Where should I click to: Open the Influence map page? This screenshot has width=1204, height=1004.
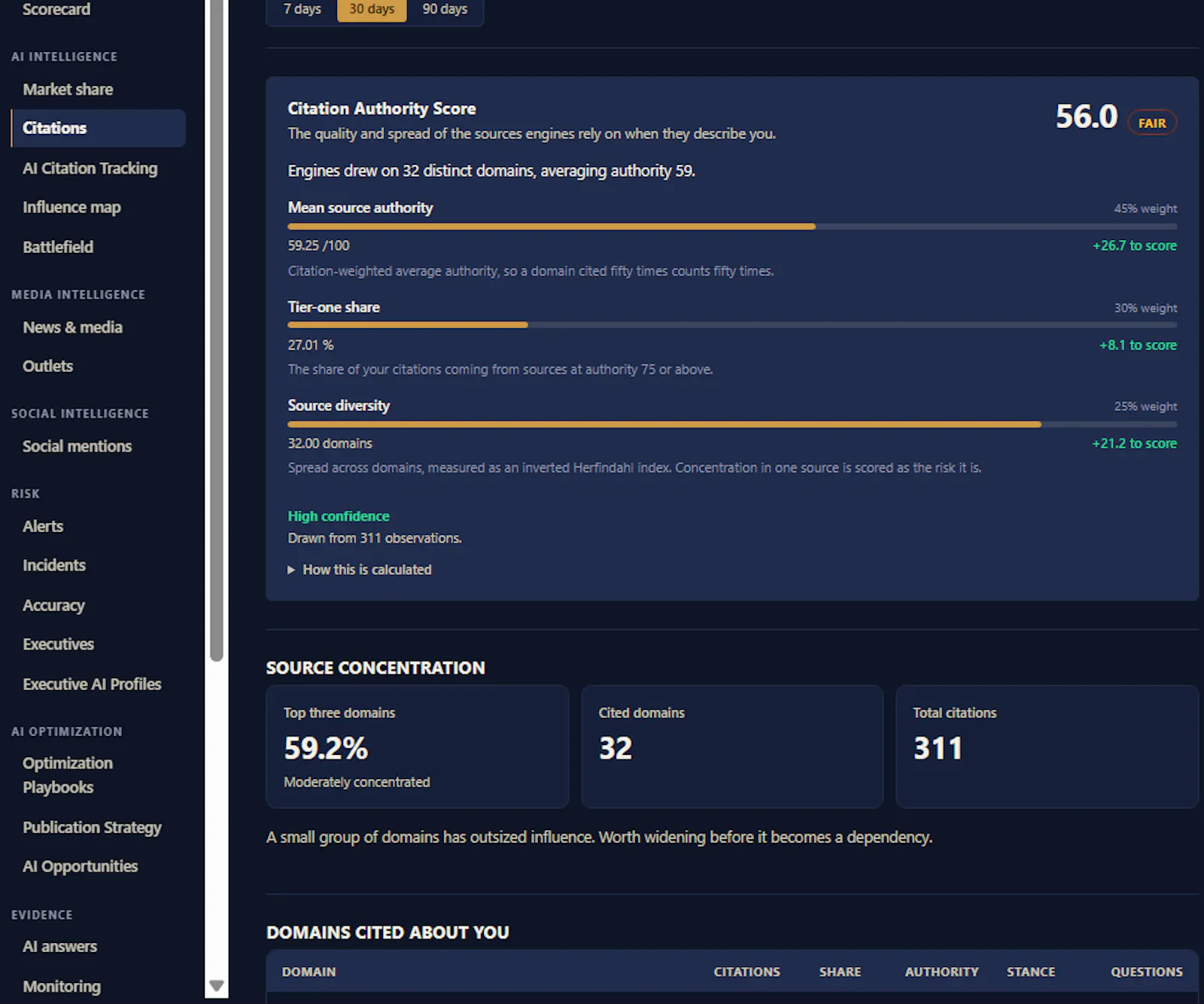pyautogui.click(x=71, y=208)
